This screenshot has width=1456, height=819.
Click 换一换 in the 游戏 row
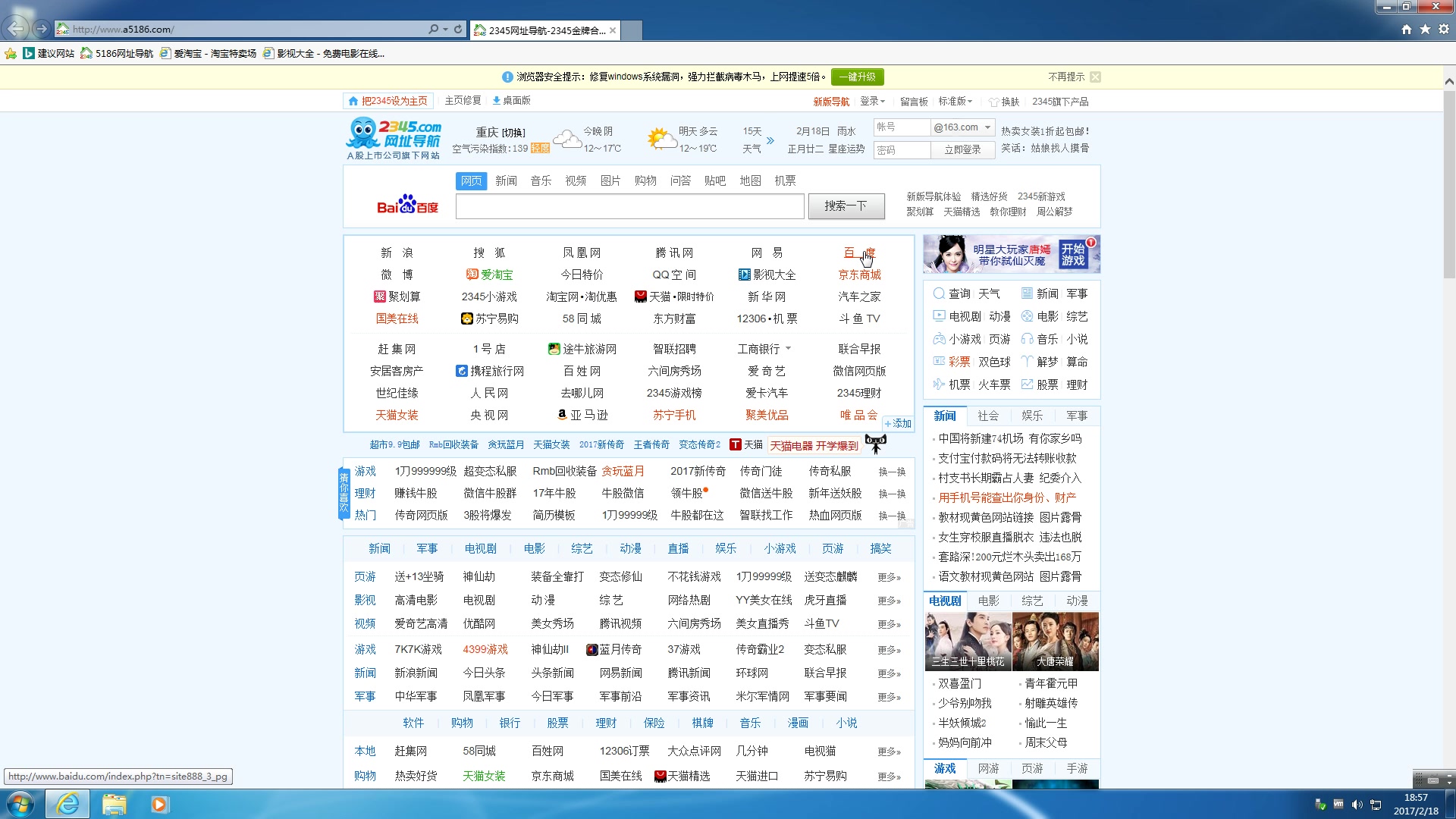(x=892, y=472)
